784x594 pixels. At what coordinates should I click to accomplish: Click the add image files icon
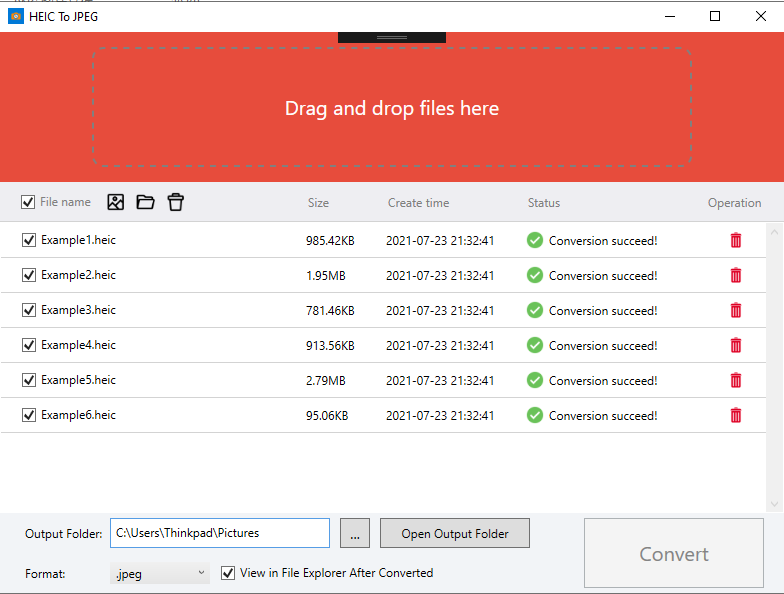tap(116, 202)
